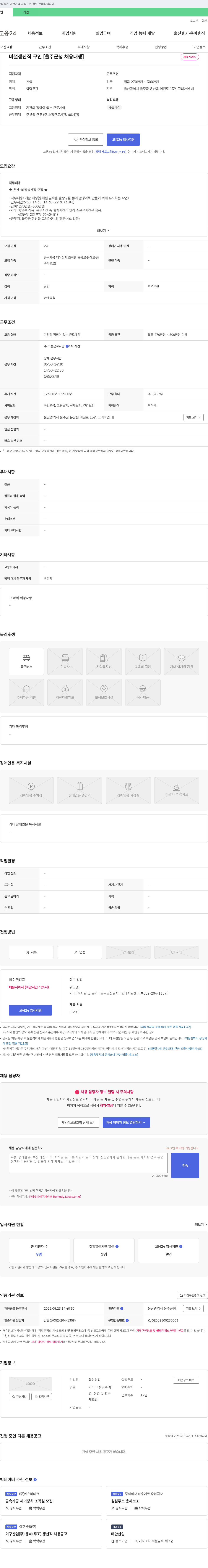This screenshot has width=208, height=1568.
Task: Click the 기타 selection method box
Action: click(x=177, y=952)
